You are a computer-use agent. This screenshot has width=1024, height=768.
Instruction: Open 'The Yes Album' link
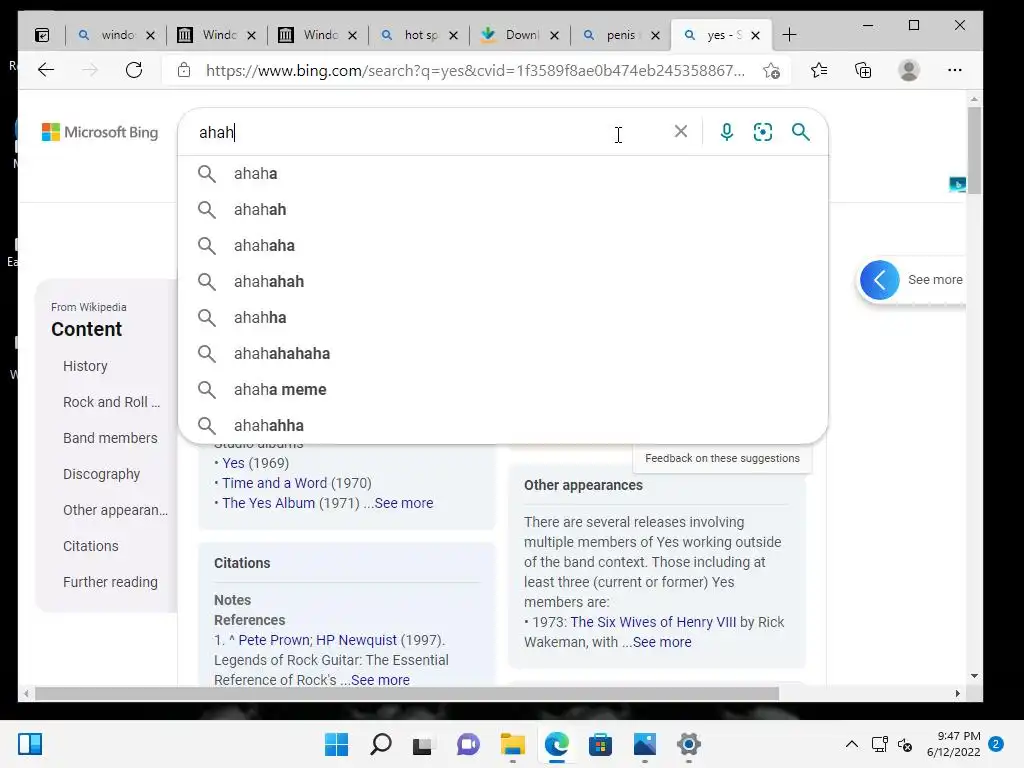268,504
